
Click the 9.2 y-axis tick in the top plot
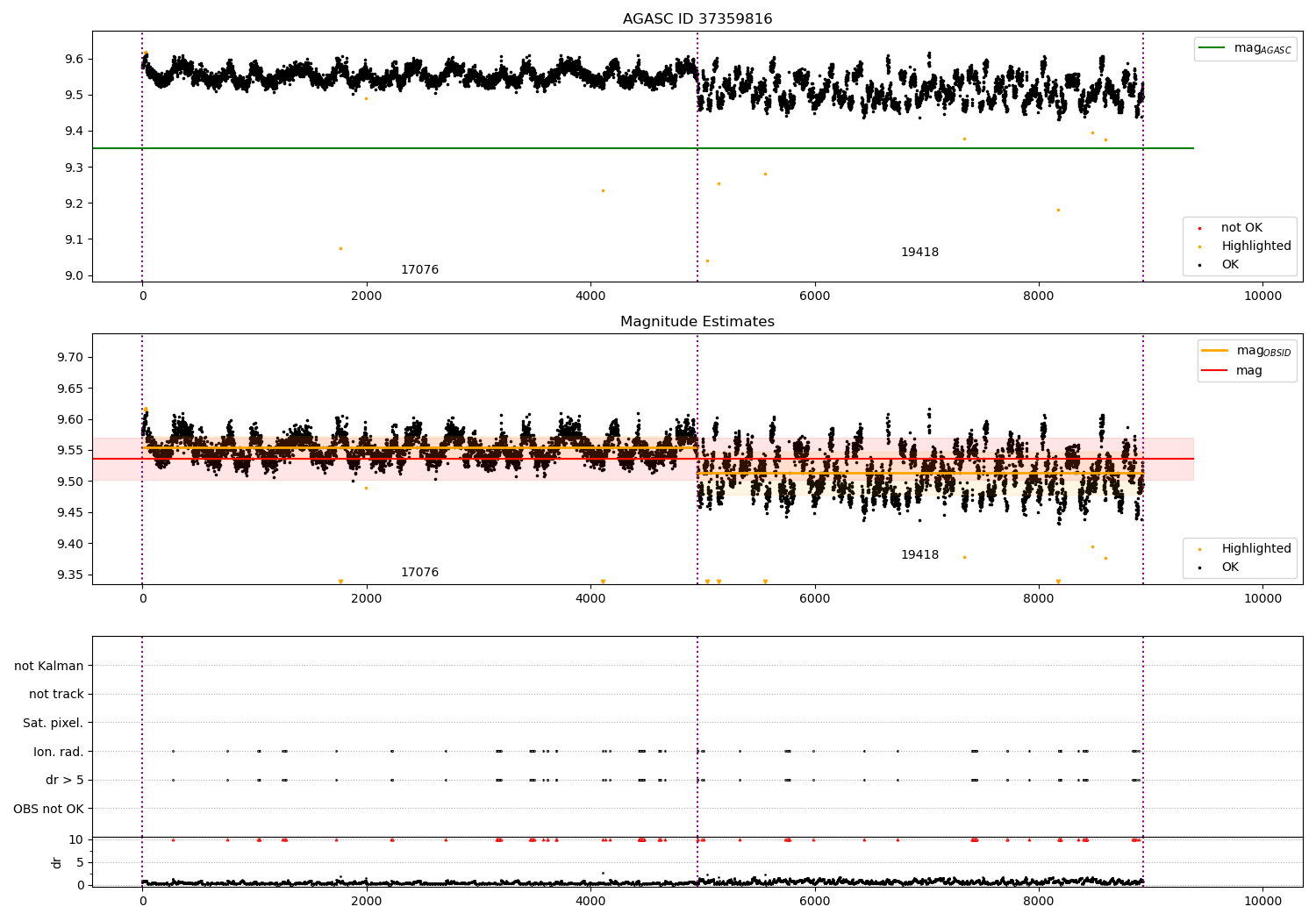click(x=73, y=203)
